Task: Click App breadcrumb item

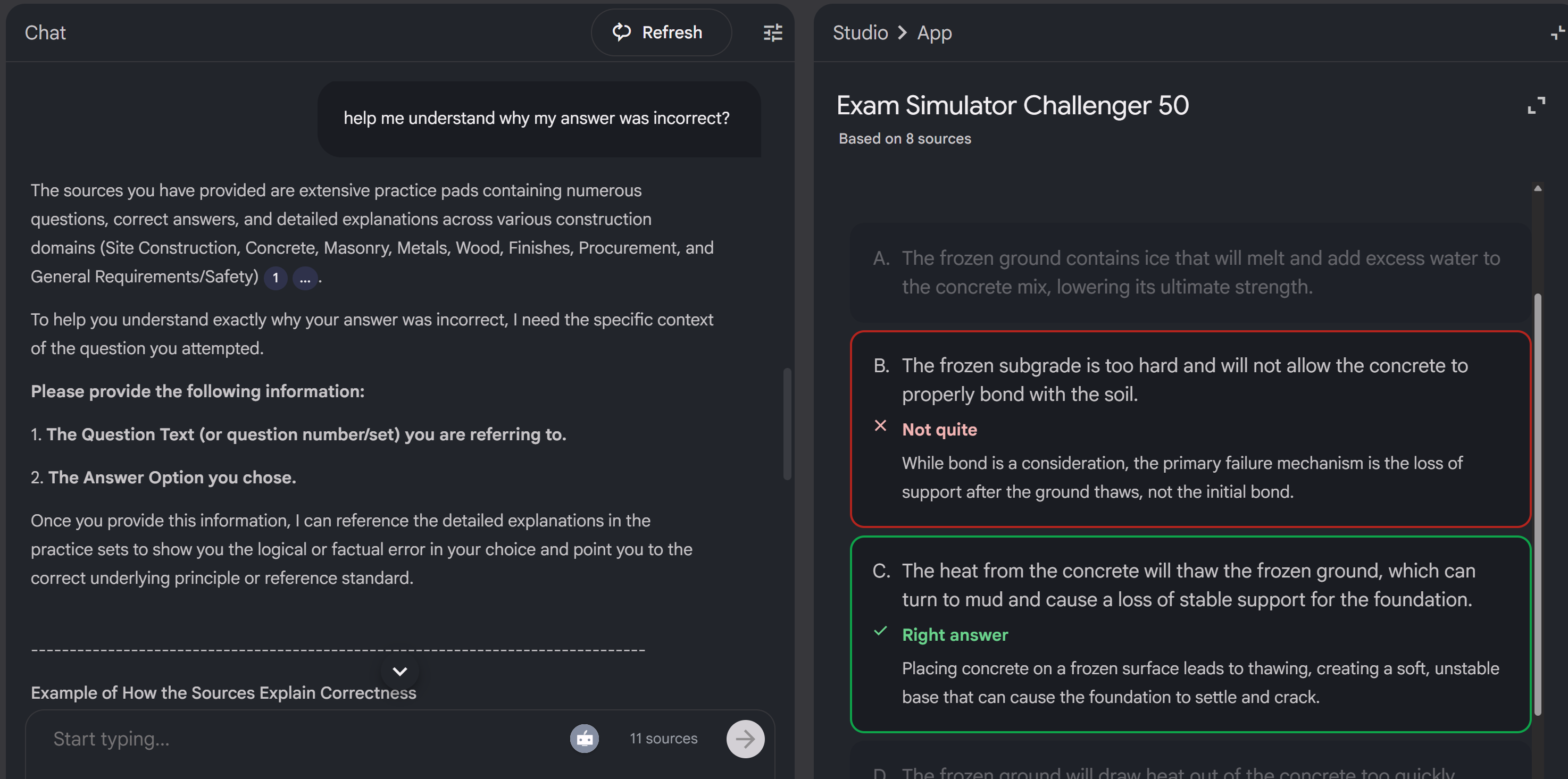Action: [934, 33]
